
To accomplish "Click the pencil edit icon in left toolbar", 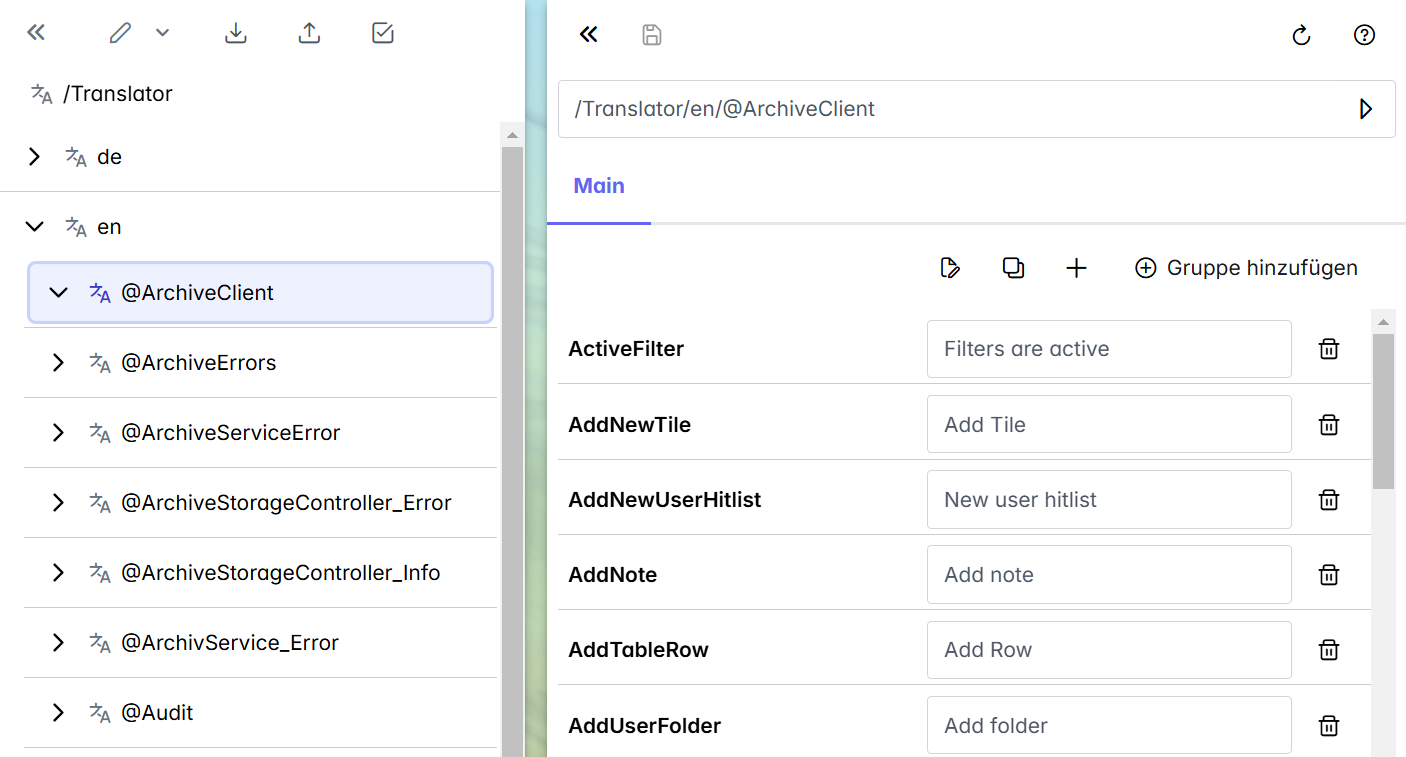I will [120, 33].
